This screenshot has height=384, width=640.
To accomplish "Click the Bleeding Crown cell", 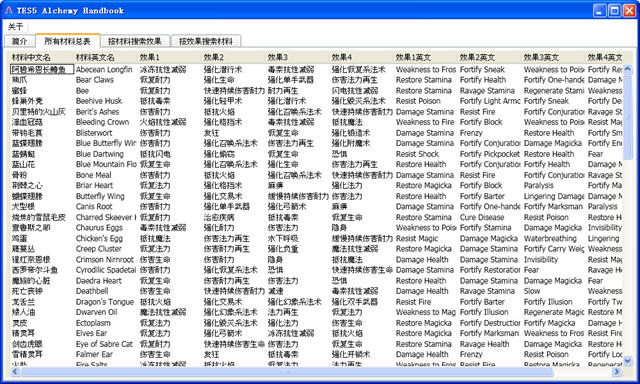I will pyautogui.click(x=102, y=122).
